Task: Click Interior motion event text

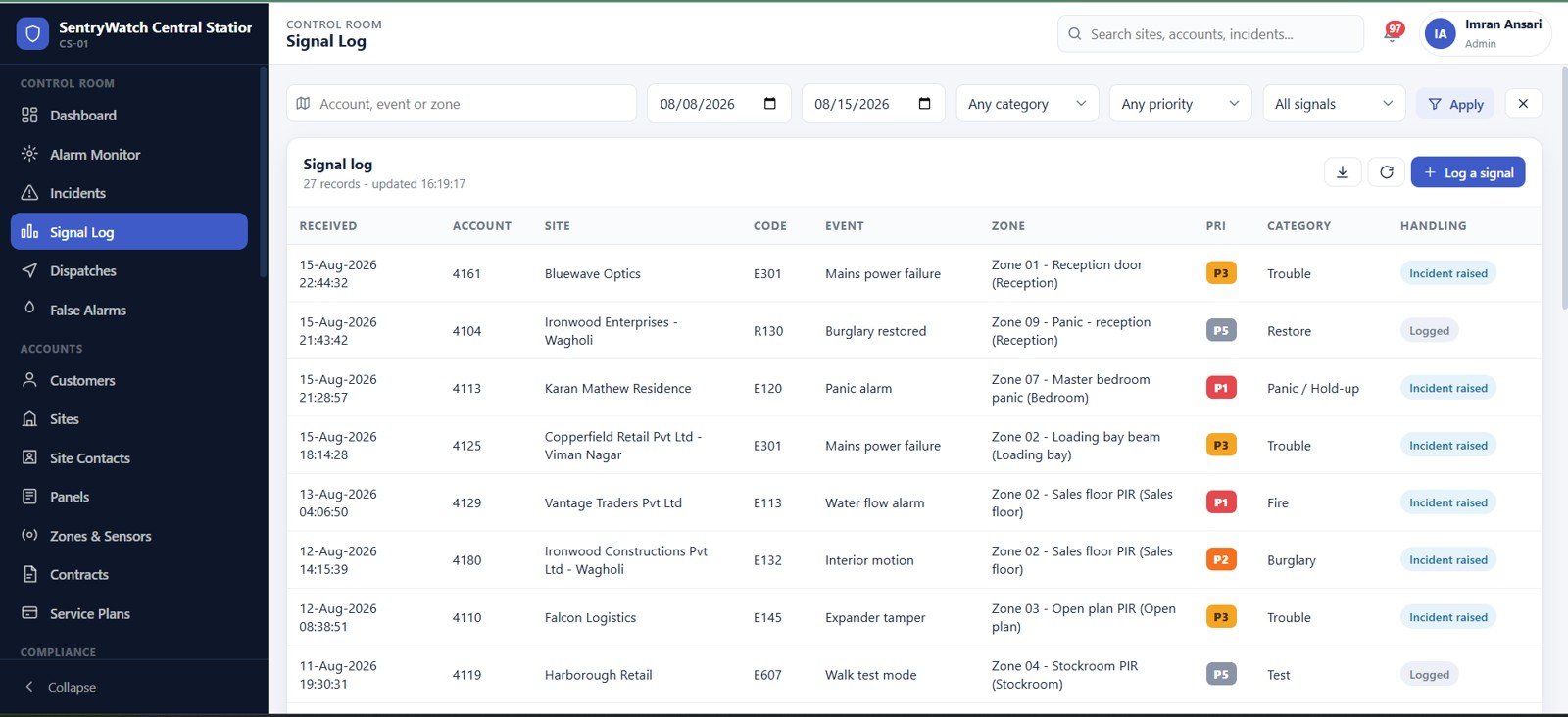Action: (869, 560)
